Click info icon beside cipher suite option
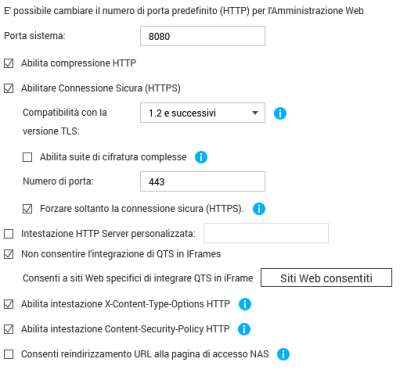Viewport: 400px width, 373px height. [201, 157]
